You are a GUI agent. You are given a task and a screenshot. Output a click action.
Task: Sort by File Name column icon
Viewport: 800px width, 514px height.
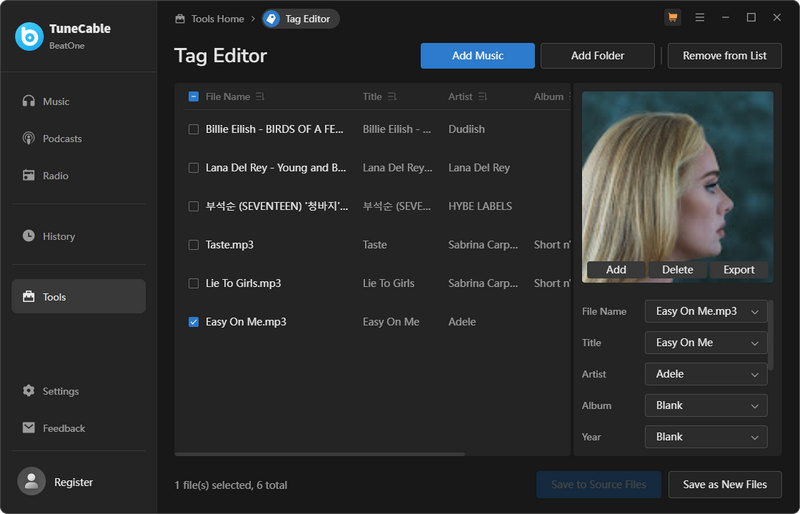(x=260, y=96)
